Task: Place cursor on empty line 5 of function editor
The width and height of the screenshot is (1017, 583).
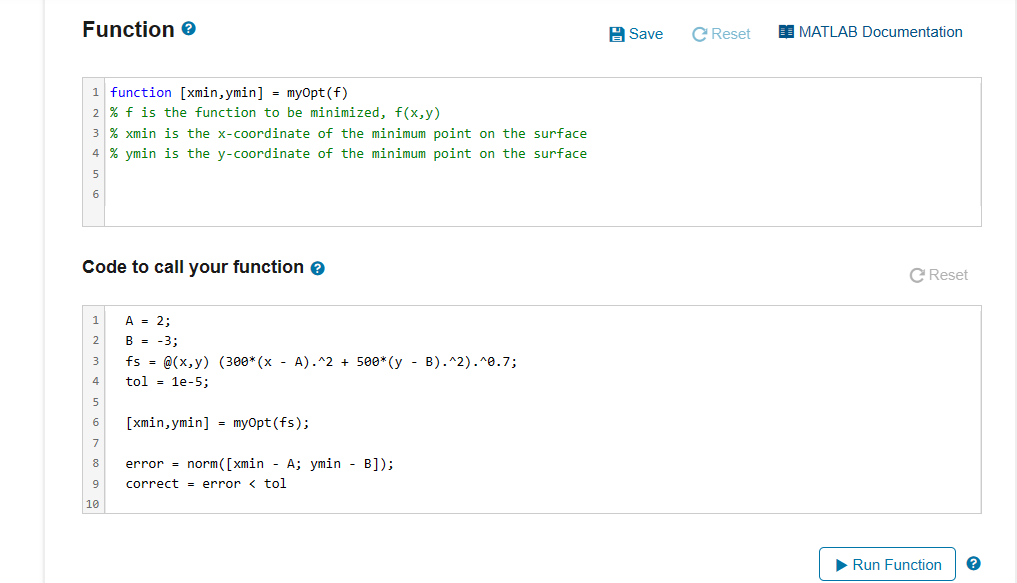Action: 542,174
